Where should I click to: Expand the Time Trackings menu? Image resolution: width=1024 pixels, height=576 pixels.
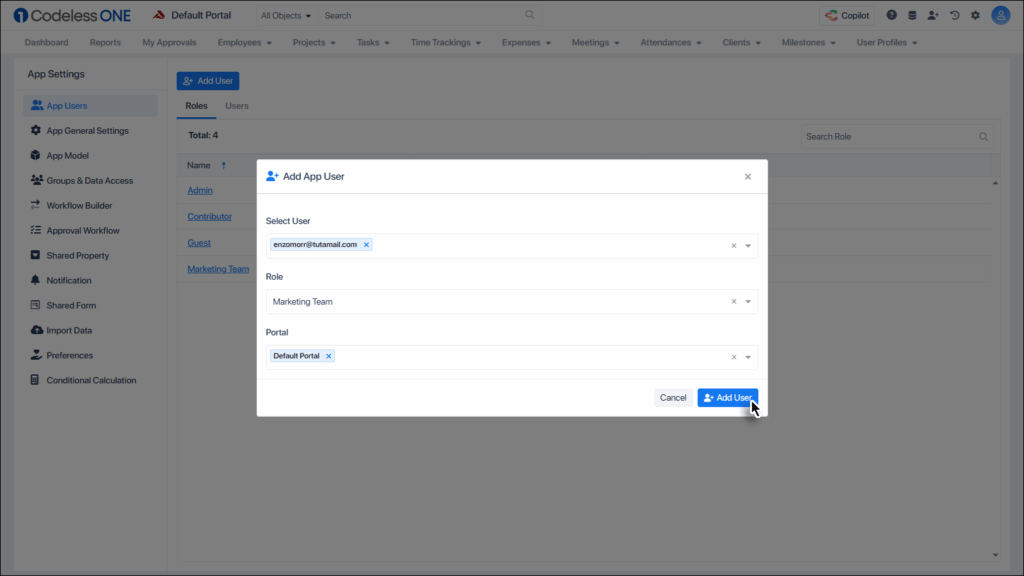click(445, 42)
